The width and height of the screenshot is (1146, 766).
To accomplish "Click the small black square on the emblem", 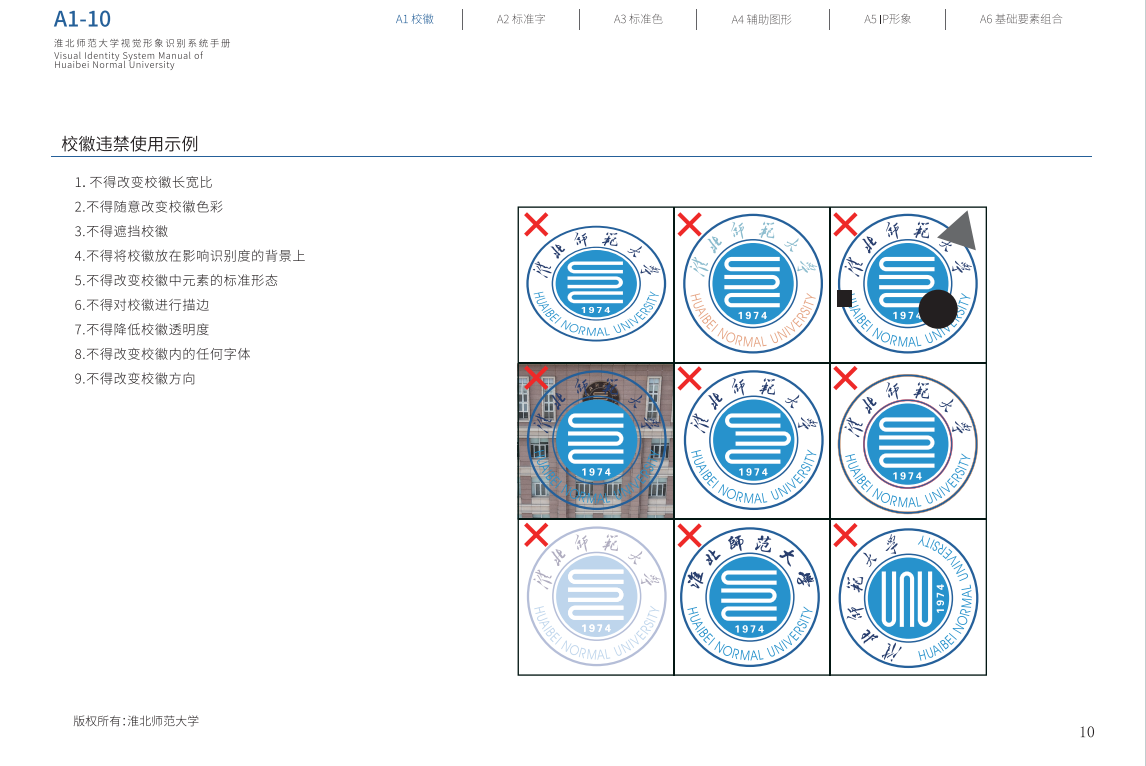I will pos(844,298).
